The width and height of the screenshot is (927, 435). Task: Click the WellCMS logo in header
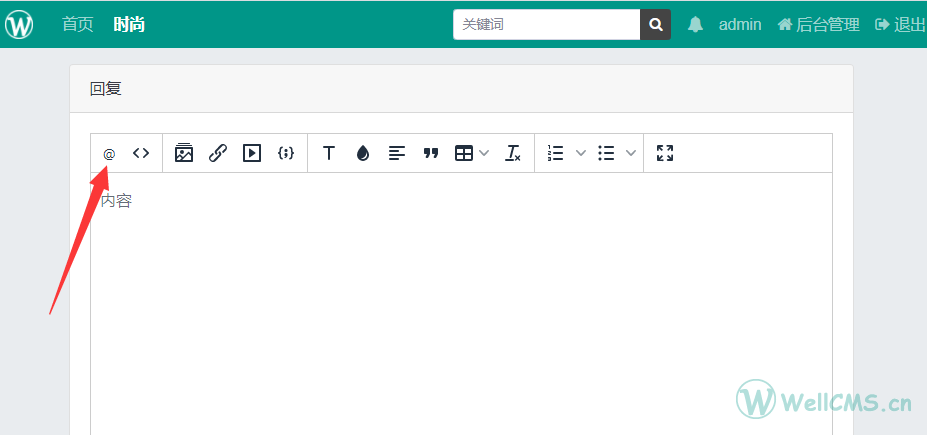coord(19,24)
